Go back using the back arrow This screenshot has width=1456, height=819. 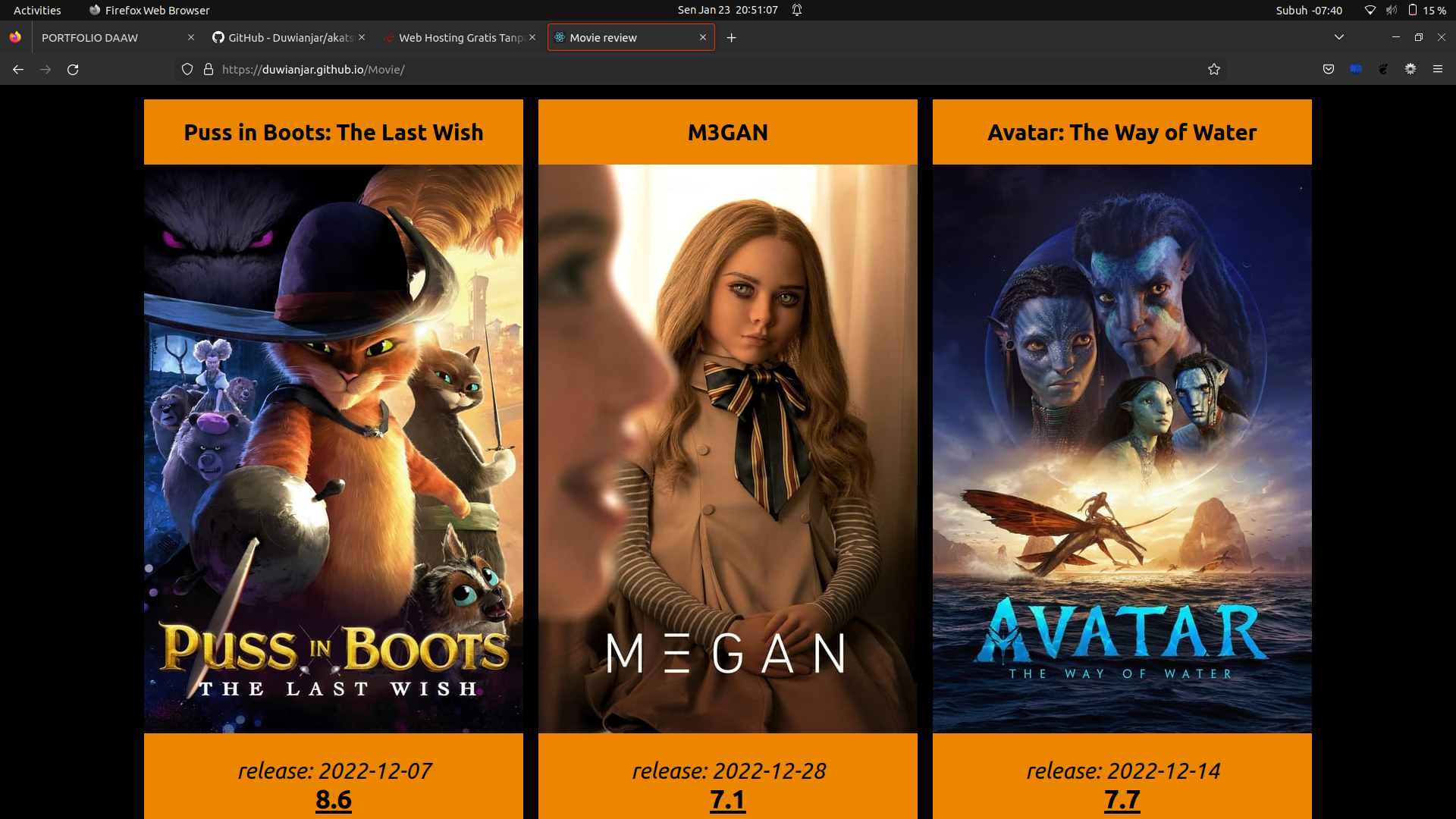point(18,69)
